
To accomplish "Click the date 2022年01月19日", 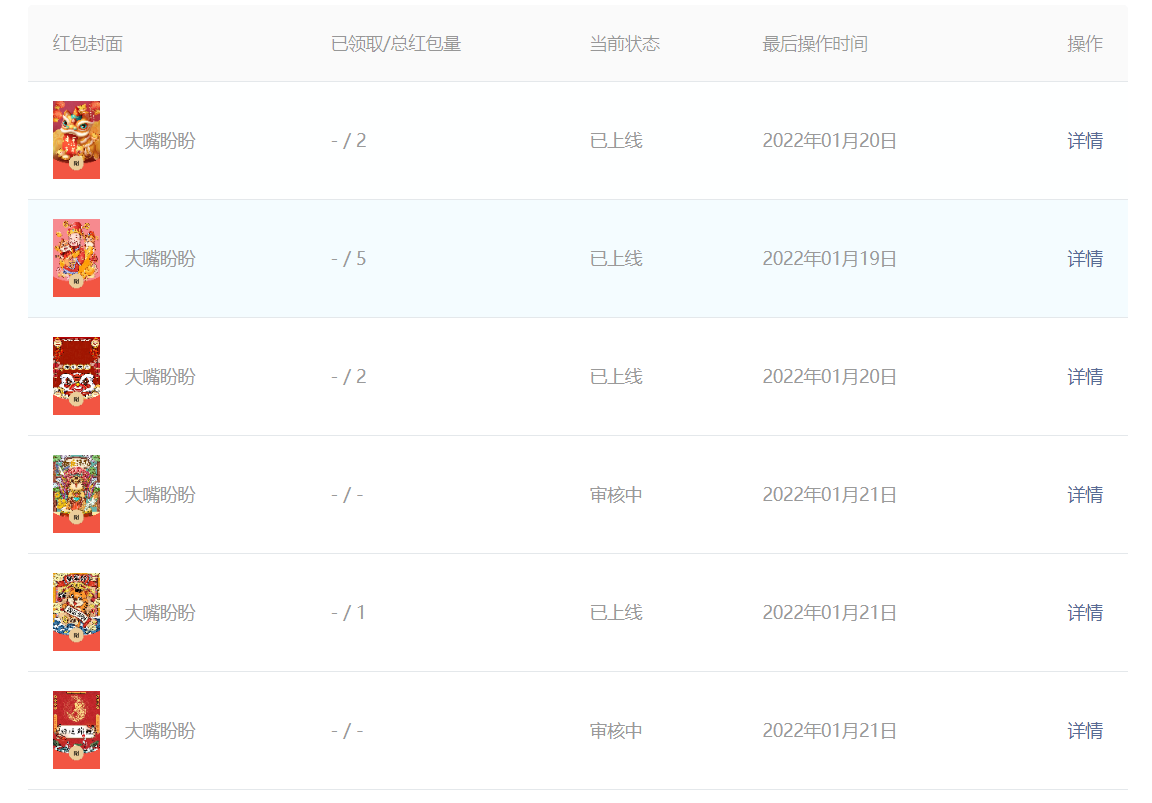I will coord(828,258).
